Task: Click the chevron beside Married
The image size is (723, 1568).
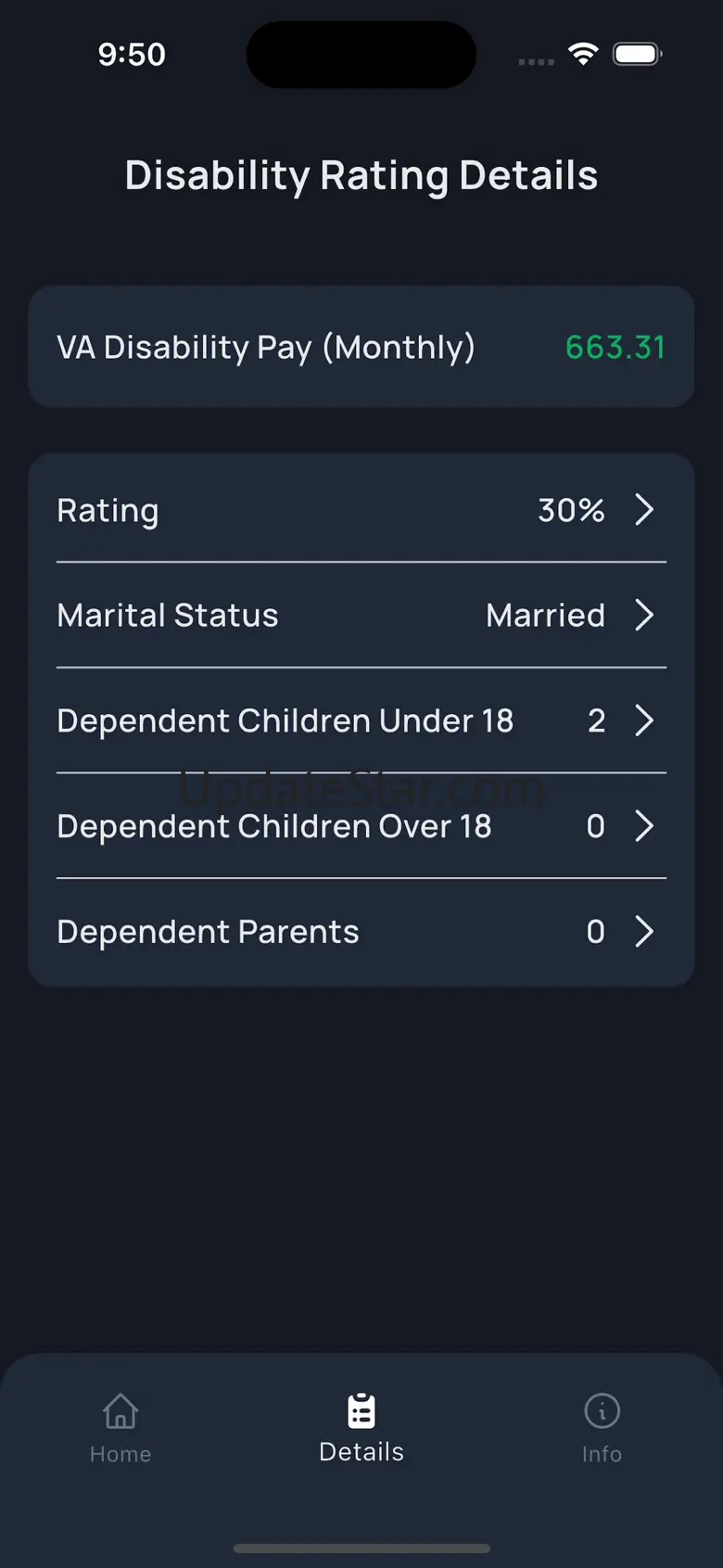Action: coord(644,615)
